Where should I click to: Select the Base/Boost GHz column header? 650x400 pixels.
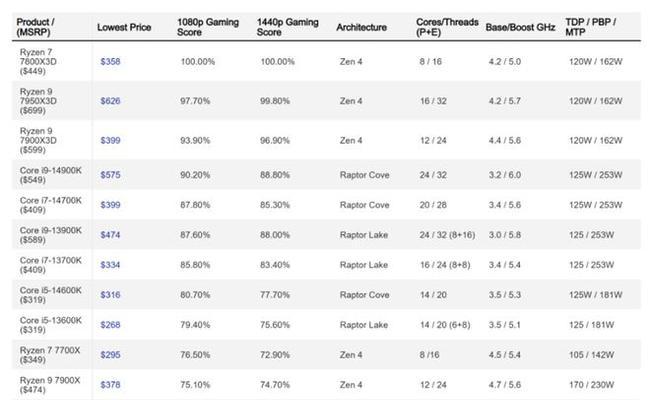[x=520, y=27]
